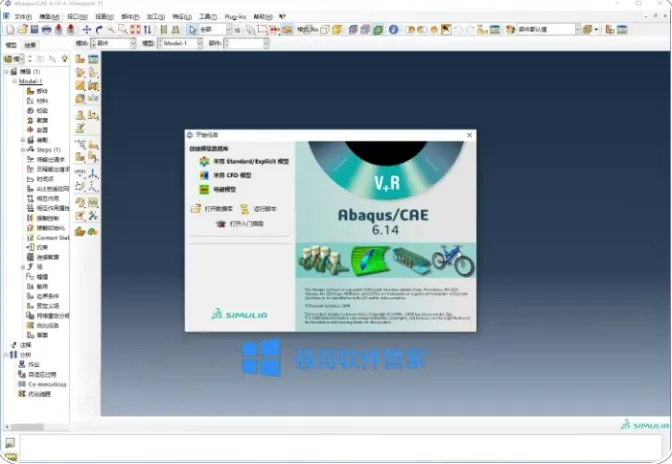
Task: Activate the Rotate View tool
Action: pyautogui.click(x=99, y=30)
